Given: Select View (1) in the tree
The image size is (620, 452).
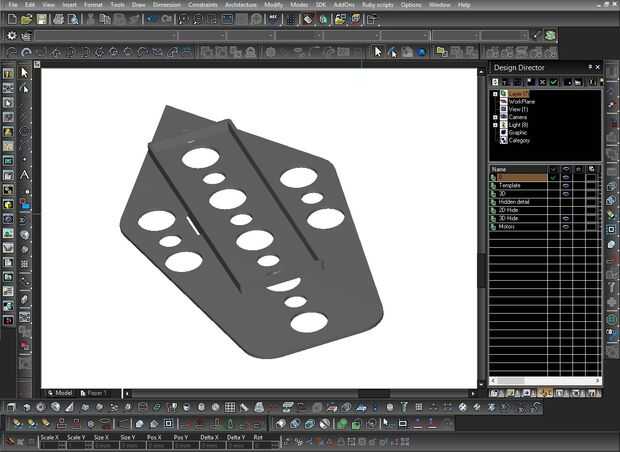Looking at the screenshot, I should pos(518,110).
